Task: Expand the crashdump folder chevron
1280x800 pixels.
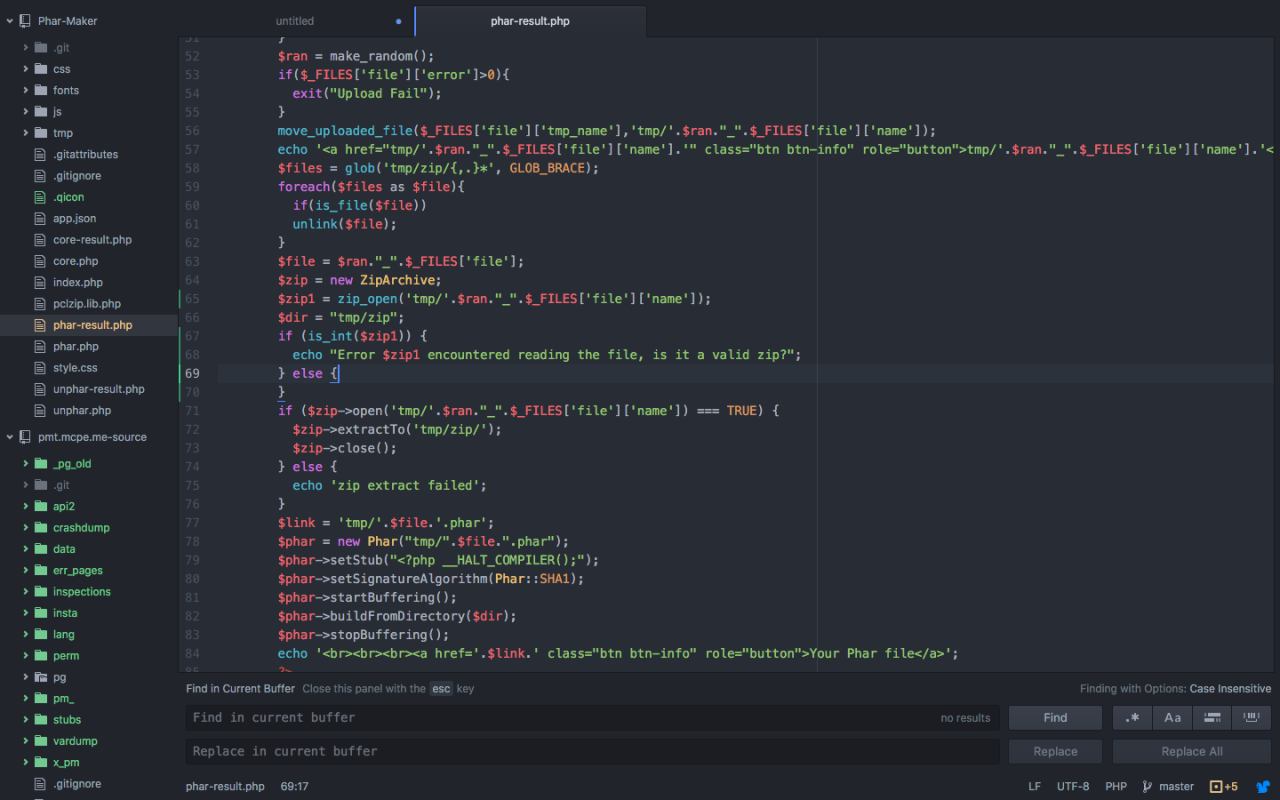Action: click(x=26, y=527)
